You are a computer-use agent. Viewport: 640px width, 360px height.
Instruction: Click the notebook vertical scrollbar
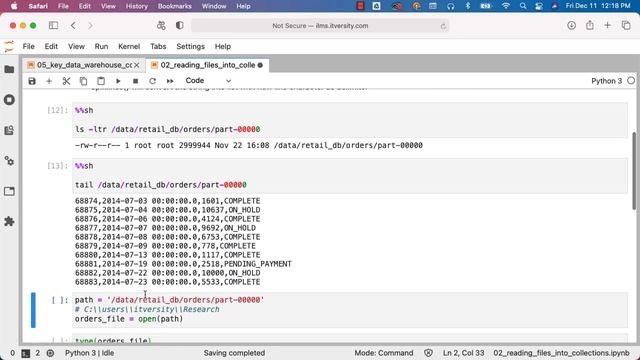coord(634,171)
